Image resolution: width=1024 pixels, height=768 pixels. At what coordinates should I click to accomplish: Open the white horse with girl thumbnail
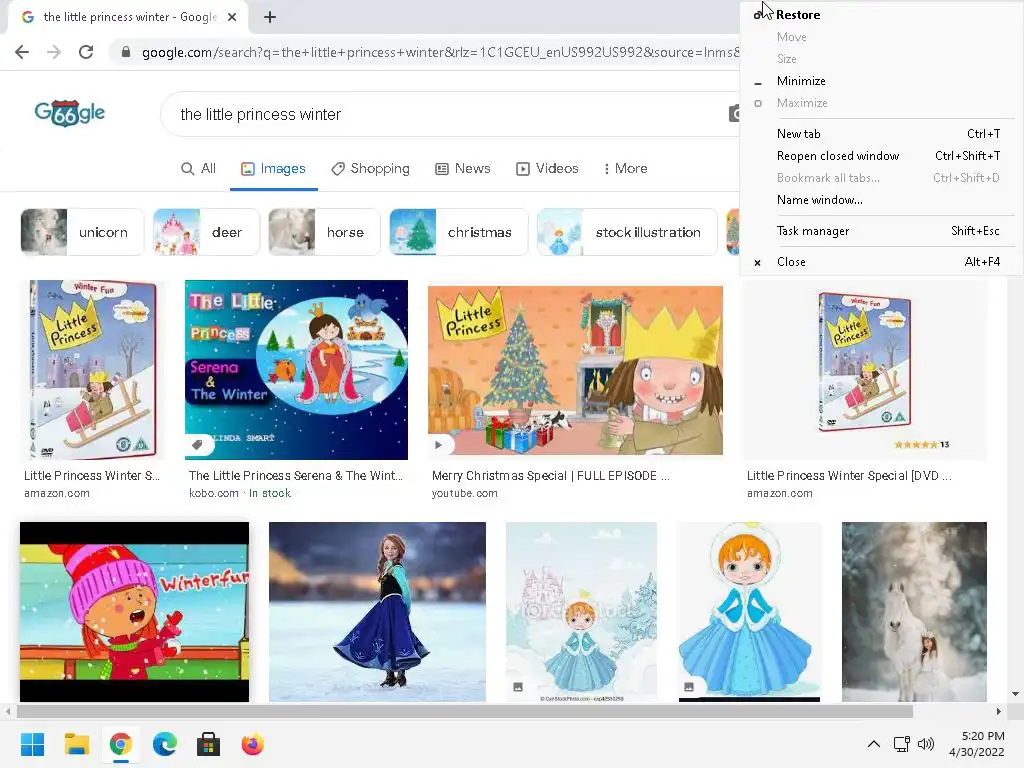(914, 612)
